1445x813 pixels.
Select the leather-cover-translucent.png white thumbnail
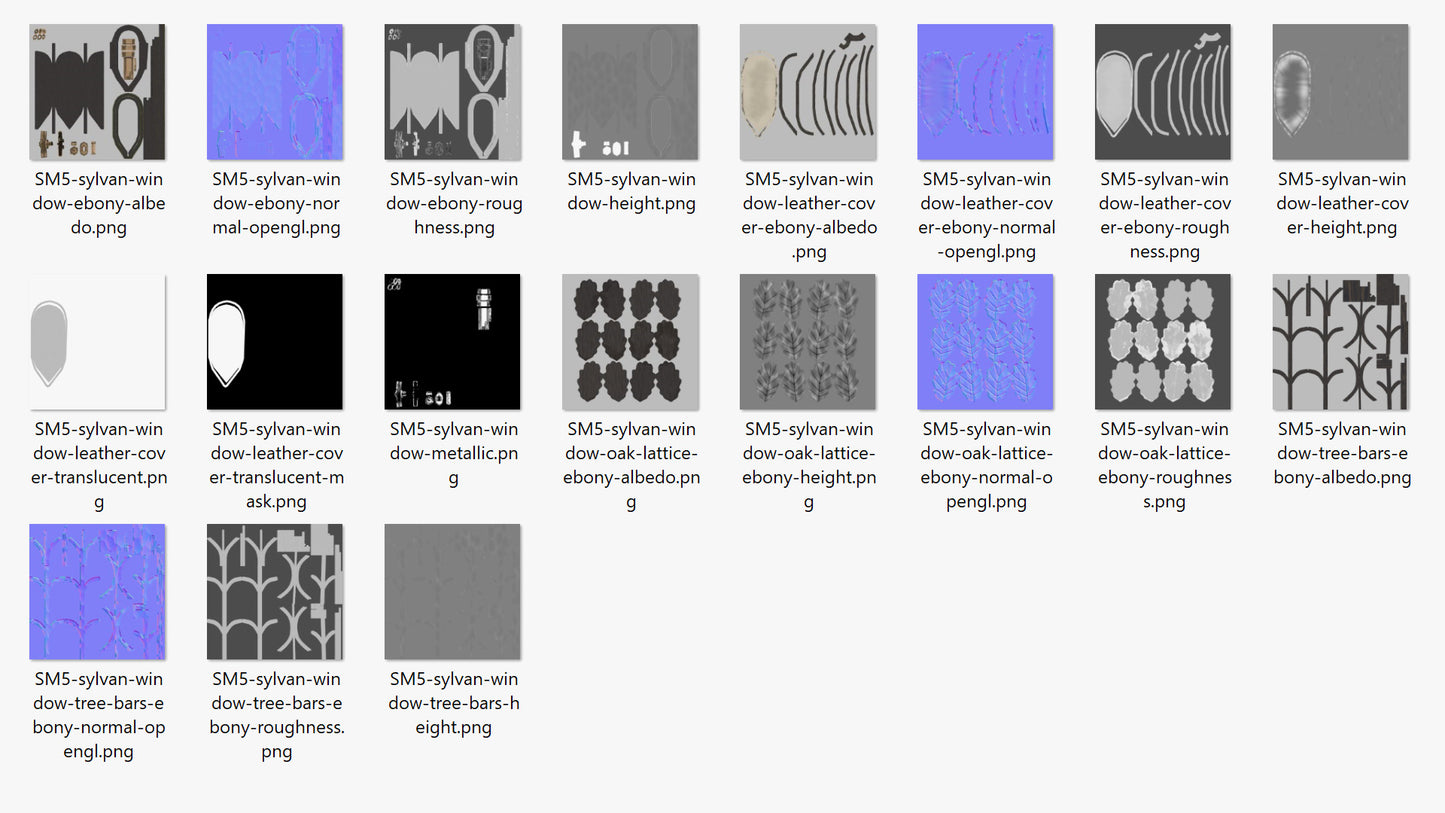tap(97, 342)
